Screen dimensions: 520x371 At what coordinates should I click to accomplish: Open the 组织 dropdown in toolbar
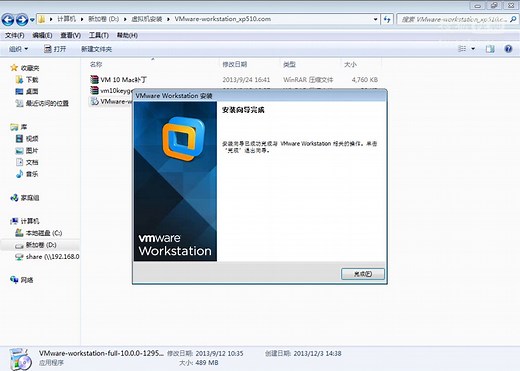(18, 49)
